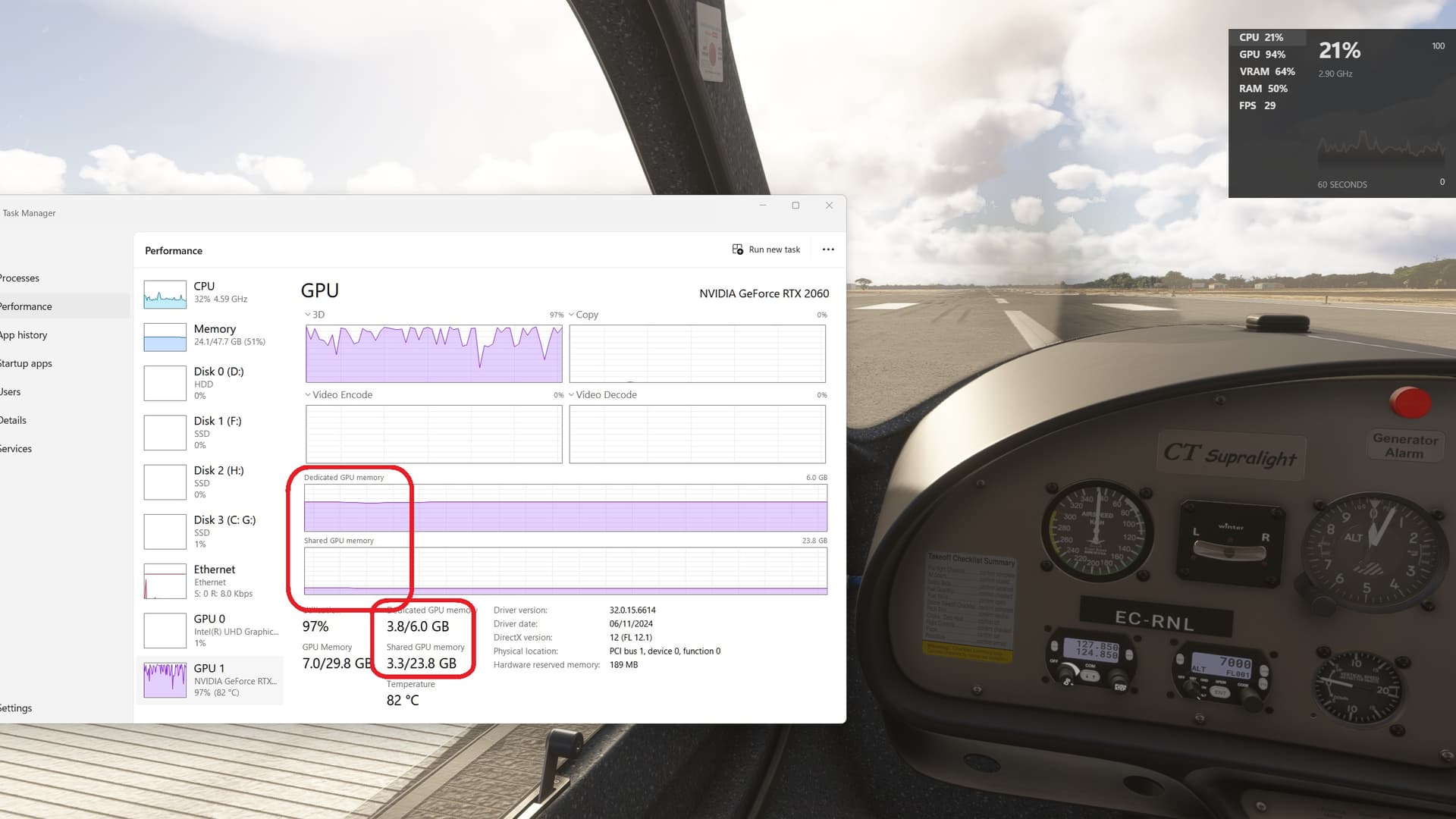Open the Copy engine graph dropdown
Screen dimensions: 1456x819
tap(571, 315)
